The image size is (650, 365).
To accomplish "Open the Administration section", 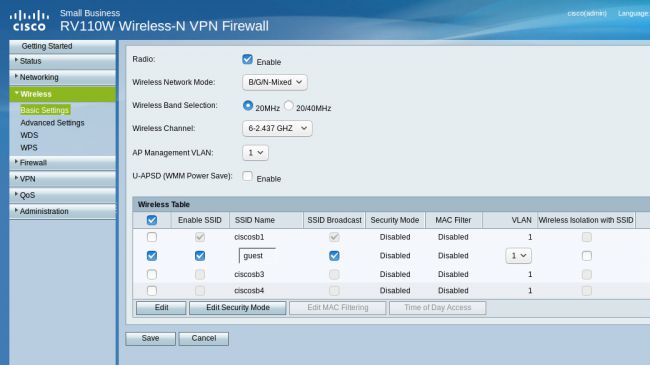I will coord(63,211).
